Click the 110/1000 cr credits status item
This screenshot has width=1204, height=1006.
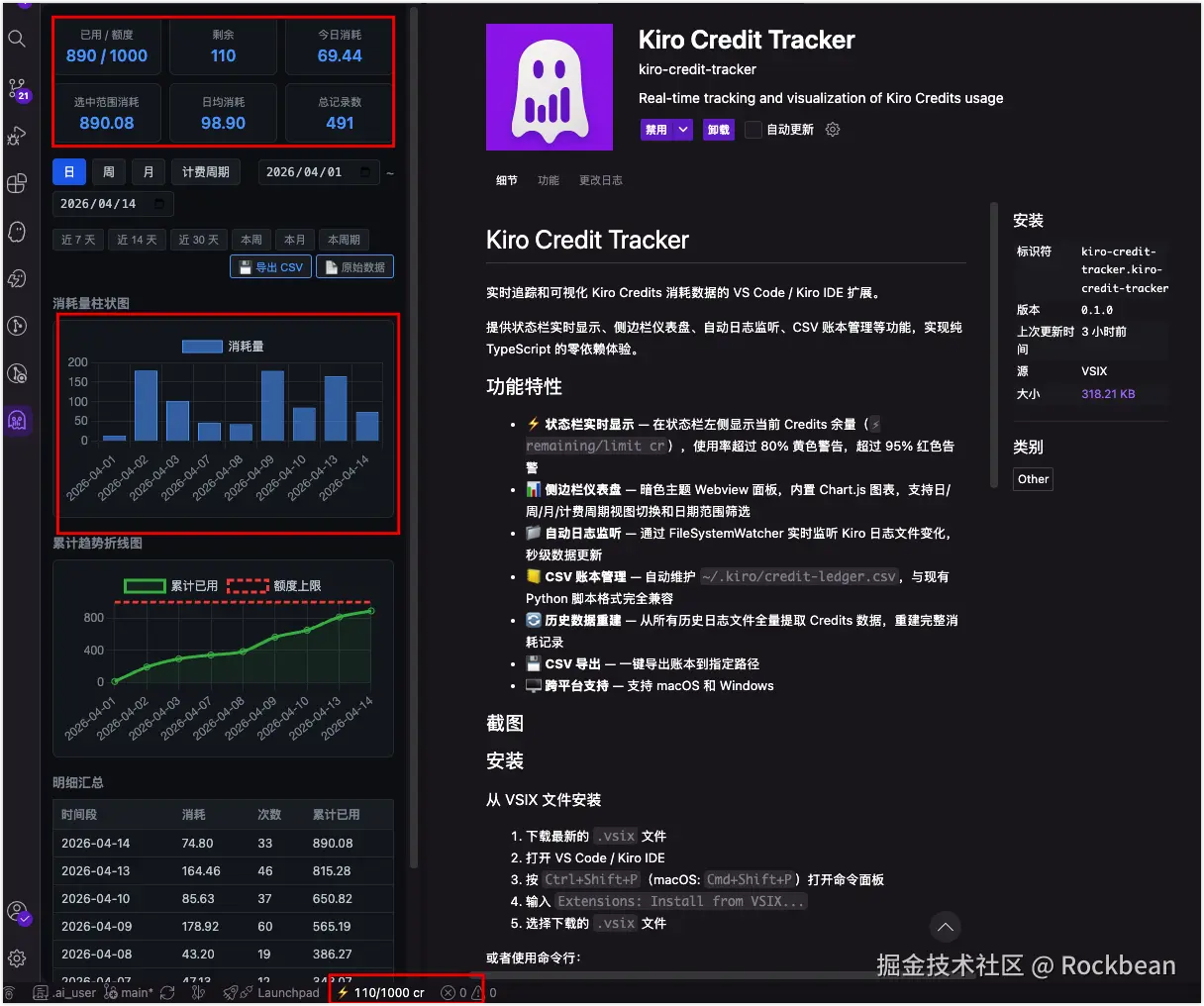click(381, 992)
